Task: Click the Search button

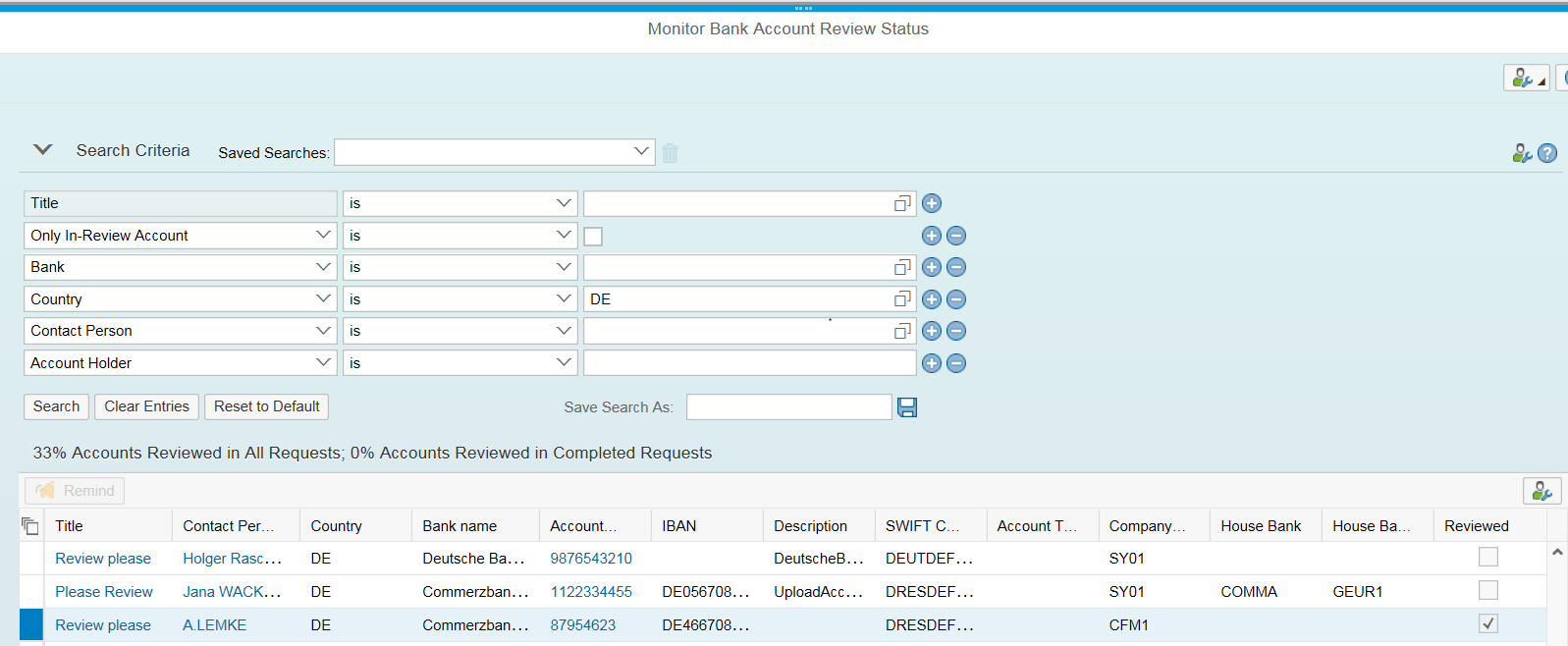Action: tap(56, 406)
